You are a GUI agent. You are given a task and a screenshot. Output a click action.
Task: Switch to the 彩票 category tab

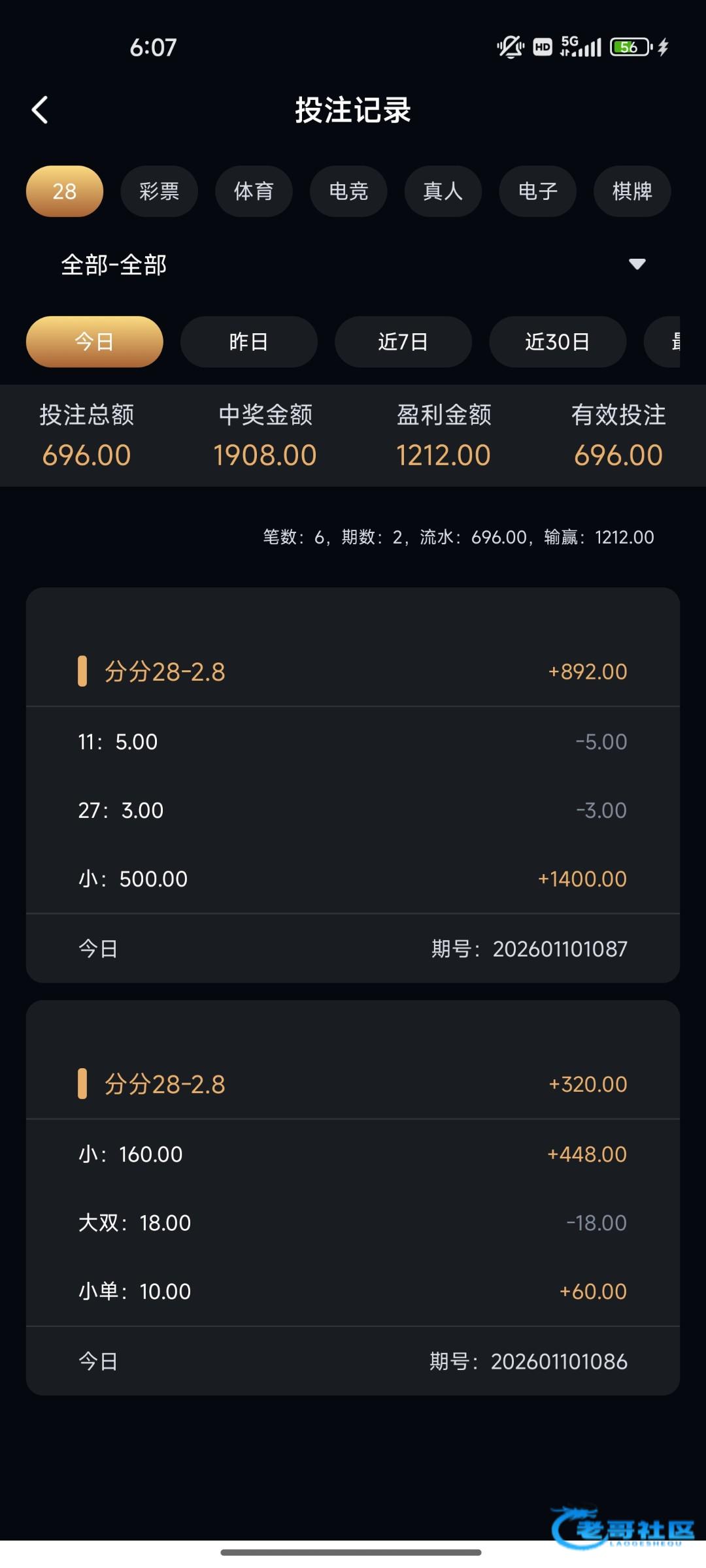(x=159, y=191)
